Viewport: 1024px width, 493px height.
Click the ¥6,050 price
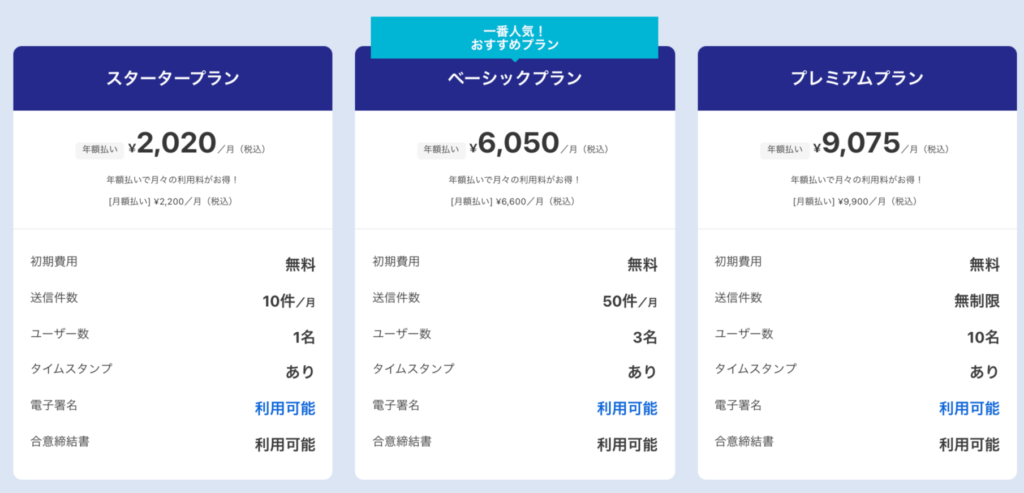pos(515,144)
